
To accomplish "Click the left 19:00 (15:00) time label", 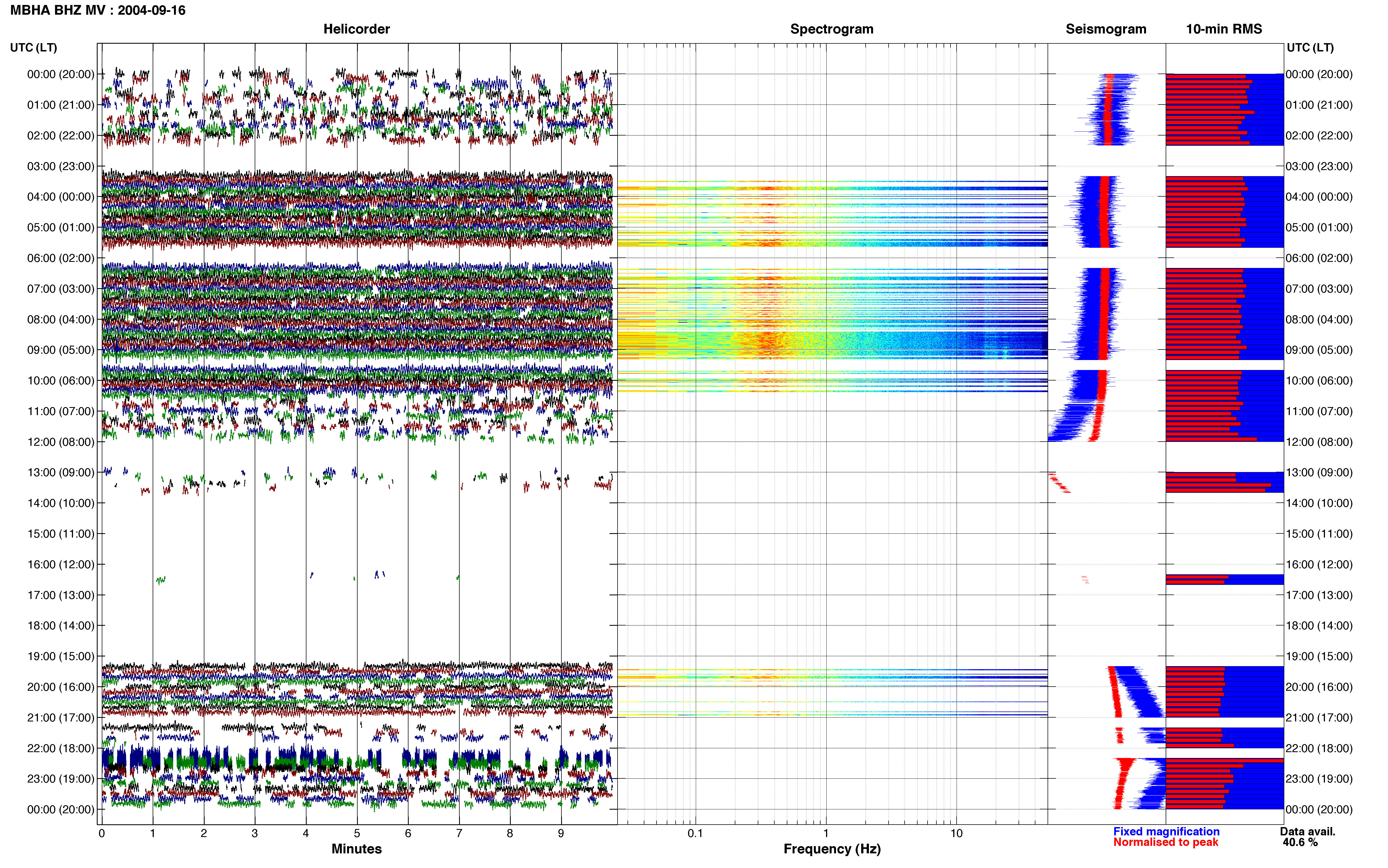I will coord(61,656).
